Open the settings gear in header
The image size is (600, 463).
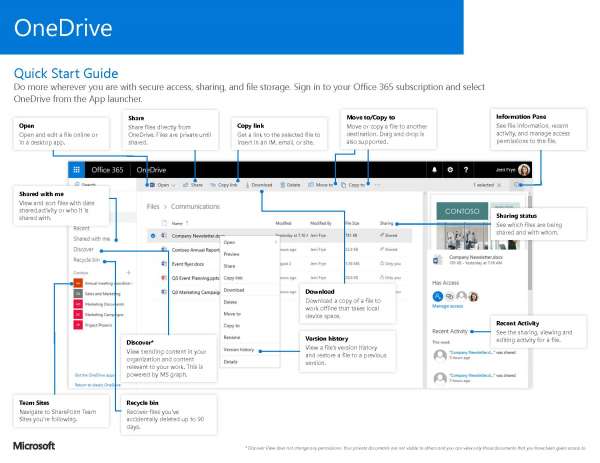(x=452, y=171)
